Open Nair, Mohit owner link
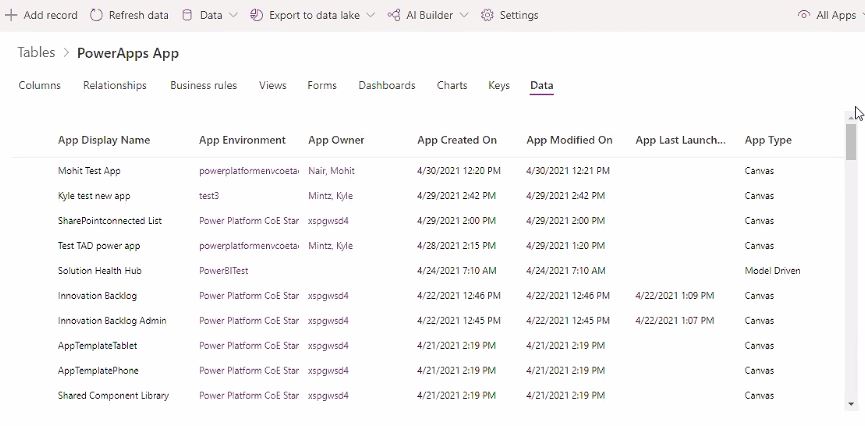865x426 pixels. [x=332, y=171]
